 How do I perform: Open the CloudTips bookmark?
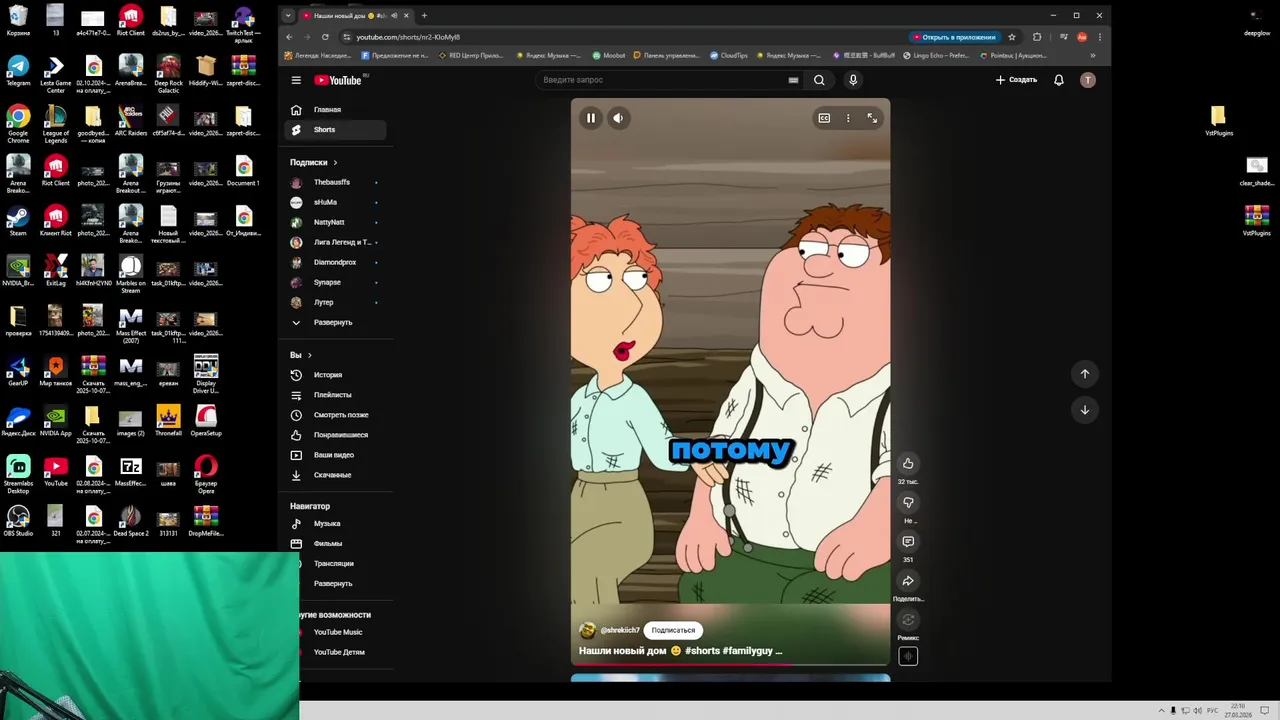[729, 55]
